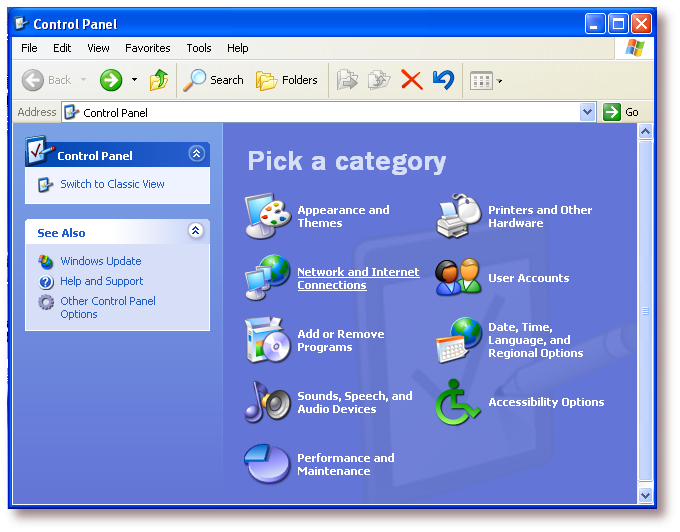Click the Performance and Maintenance pie chart icon

(x=267, y=464)
